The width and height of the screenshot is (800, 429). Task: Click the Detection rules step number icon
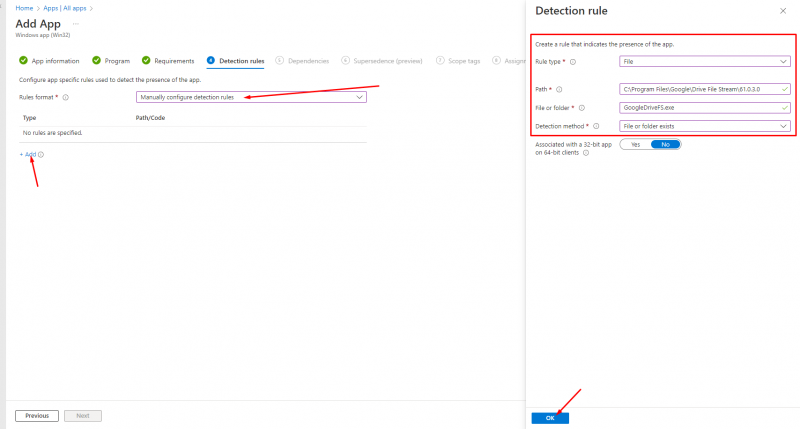[211, 60]
